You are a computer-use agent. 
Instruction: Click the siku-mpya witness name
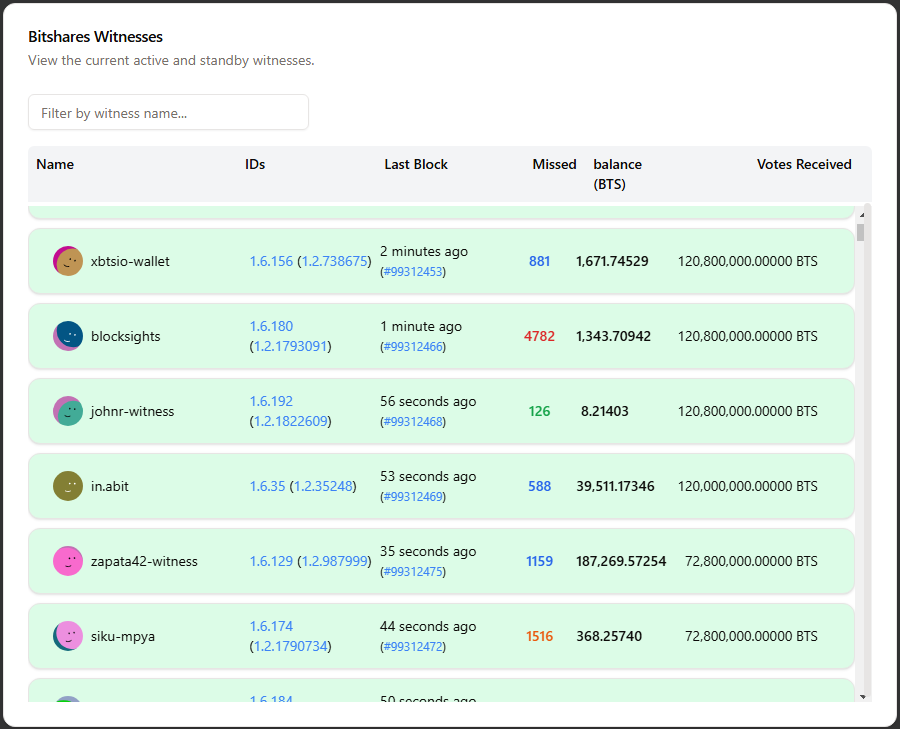tap(123, 636)
